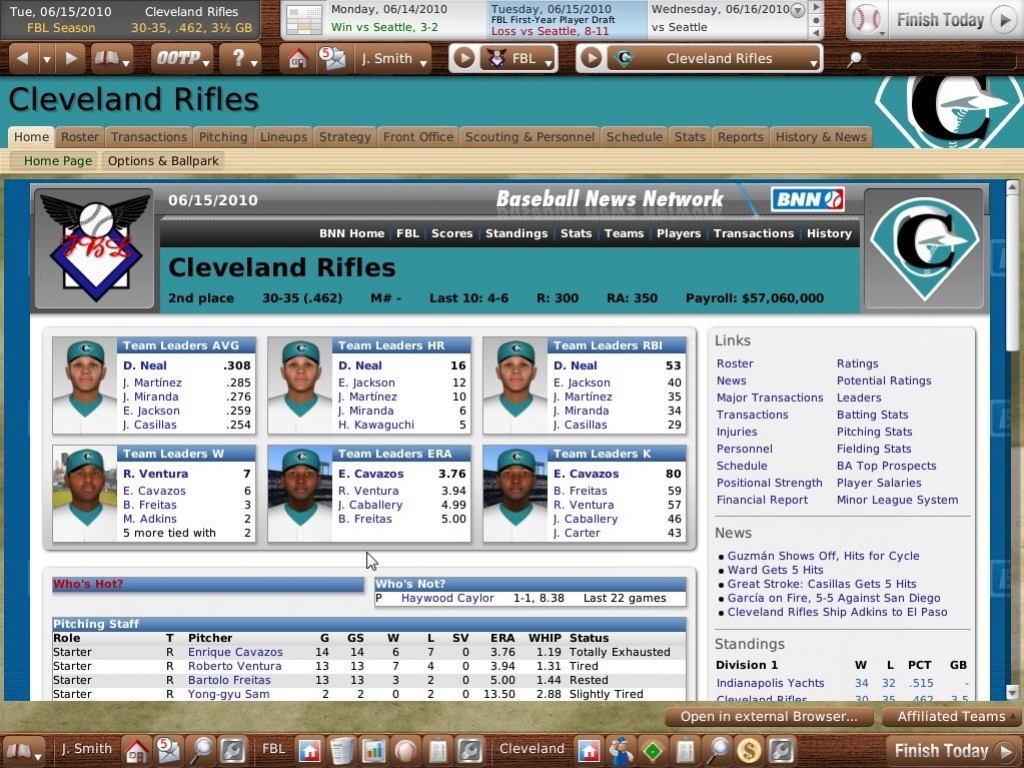Switch to the Roster tab
Screen dimensions: 1024x768
tap(79, 137)
